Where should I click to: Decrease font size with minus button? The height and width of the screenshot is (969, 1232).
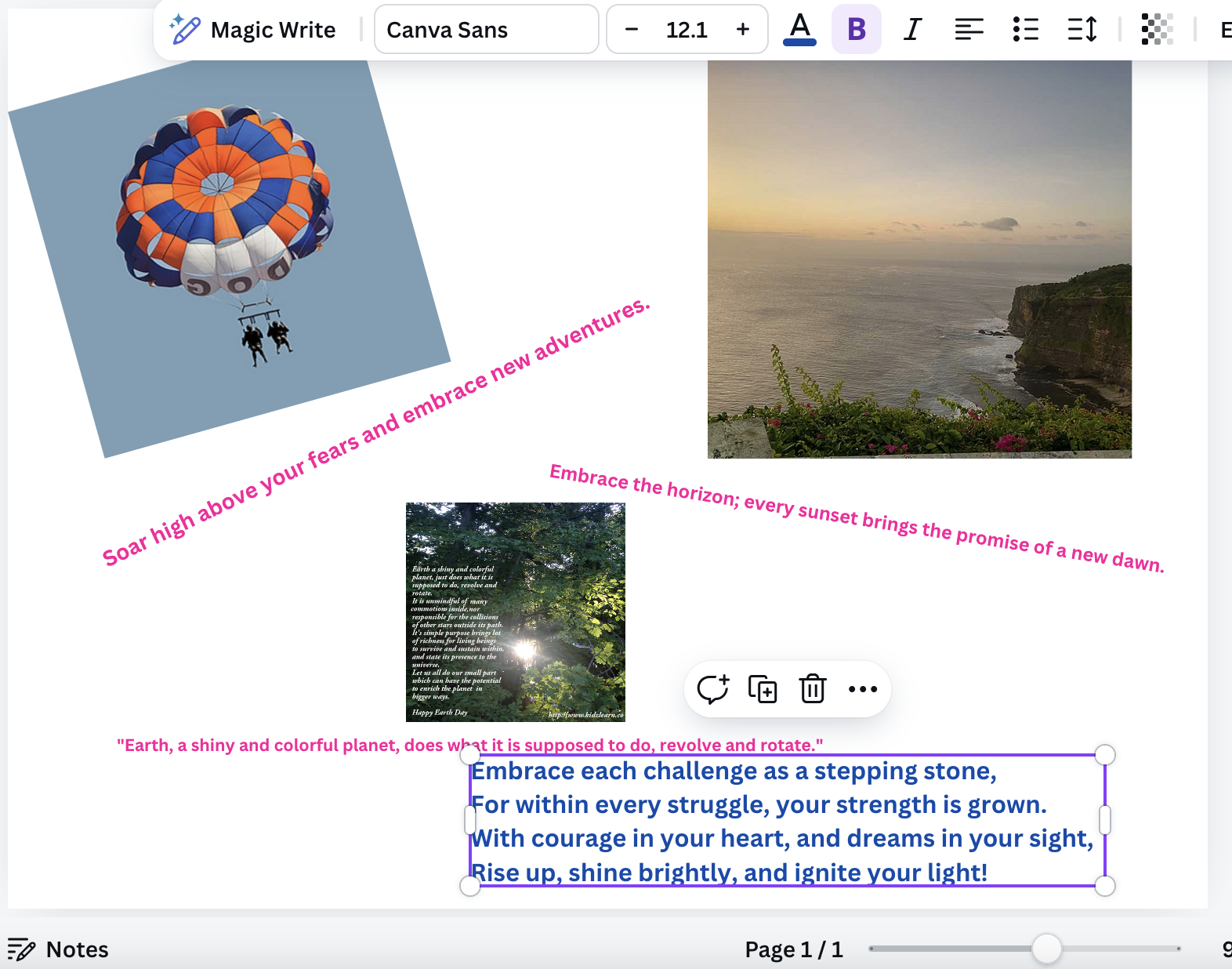pos(632,30)
